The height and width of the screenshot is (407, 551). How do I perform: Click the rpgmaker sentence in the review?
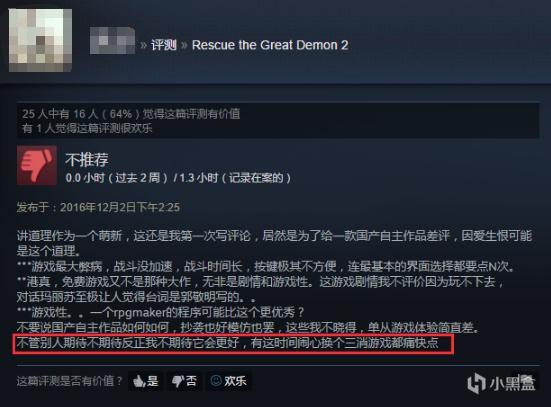[x=161, y=312]
